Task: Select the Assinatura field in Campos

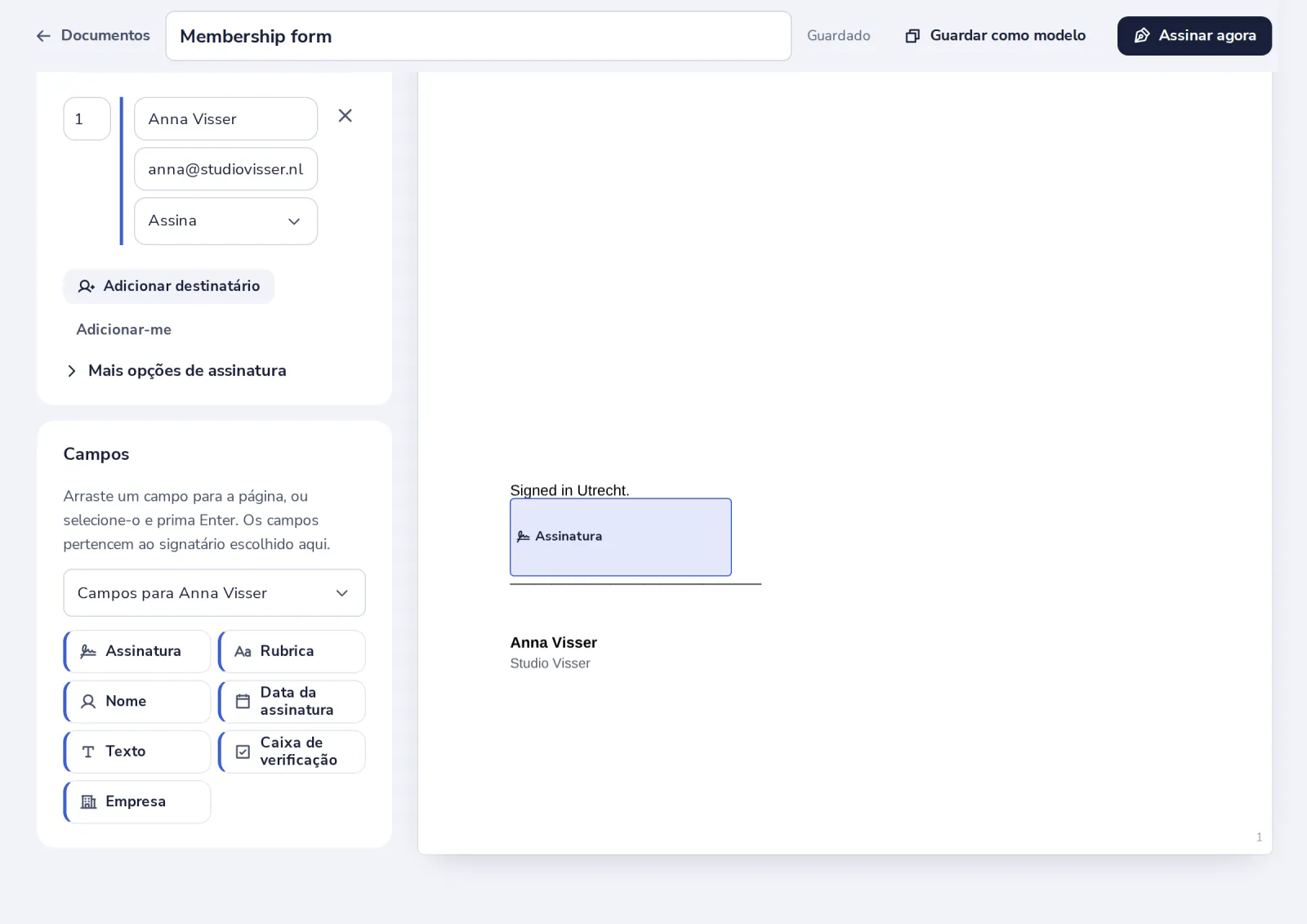Action: [137, 651]
